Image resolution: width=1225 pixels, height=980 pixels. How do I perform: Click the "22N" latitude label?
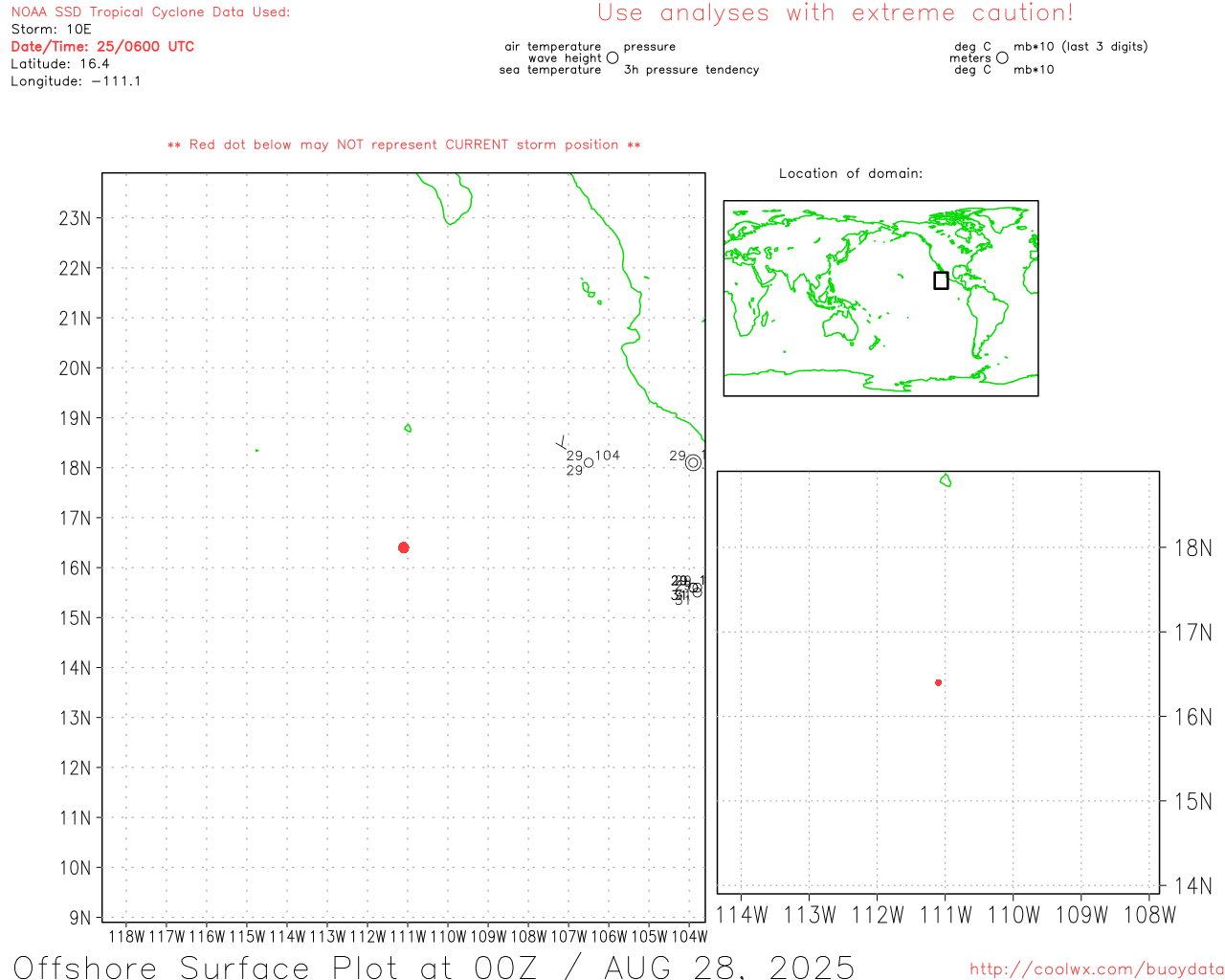[76, 268]
